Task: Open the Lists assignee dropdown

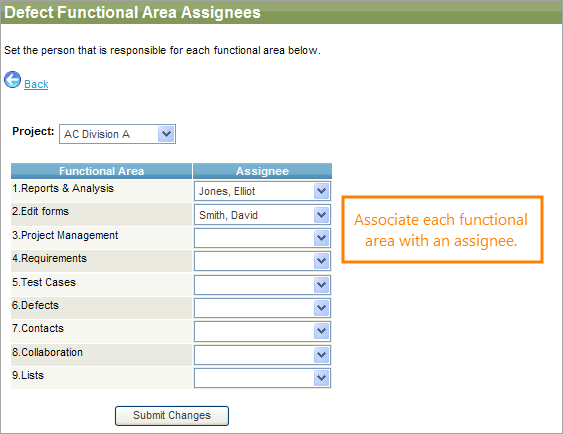Action: 262,378
